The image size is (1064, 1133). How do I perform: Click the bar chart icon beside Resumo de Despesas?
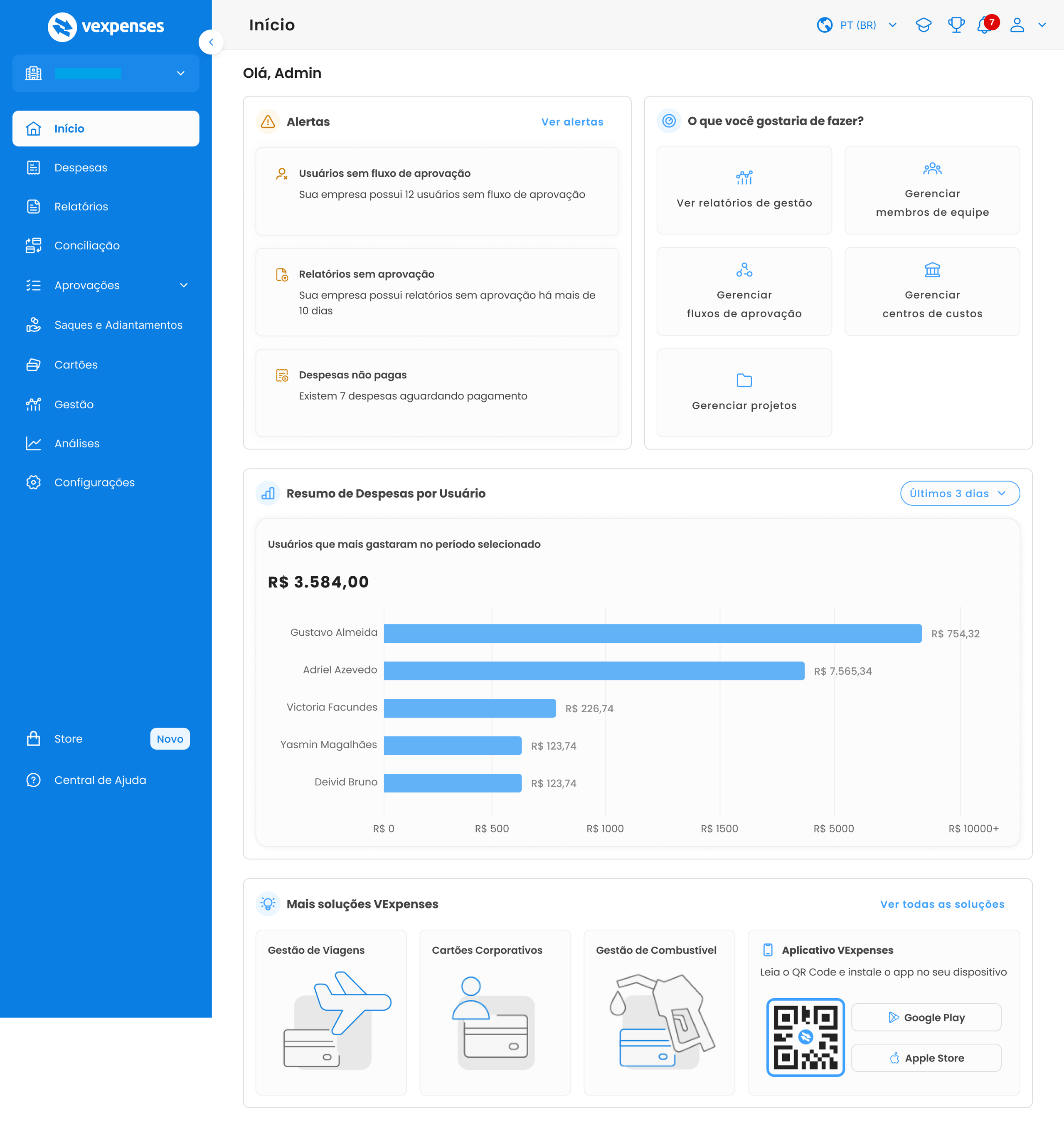(268, 494)
